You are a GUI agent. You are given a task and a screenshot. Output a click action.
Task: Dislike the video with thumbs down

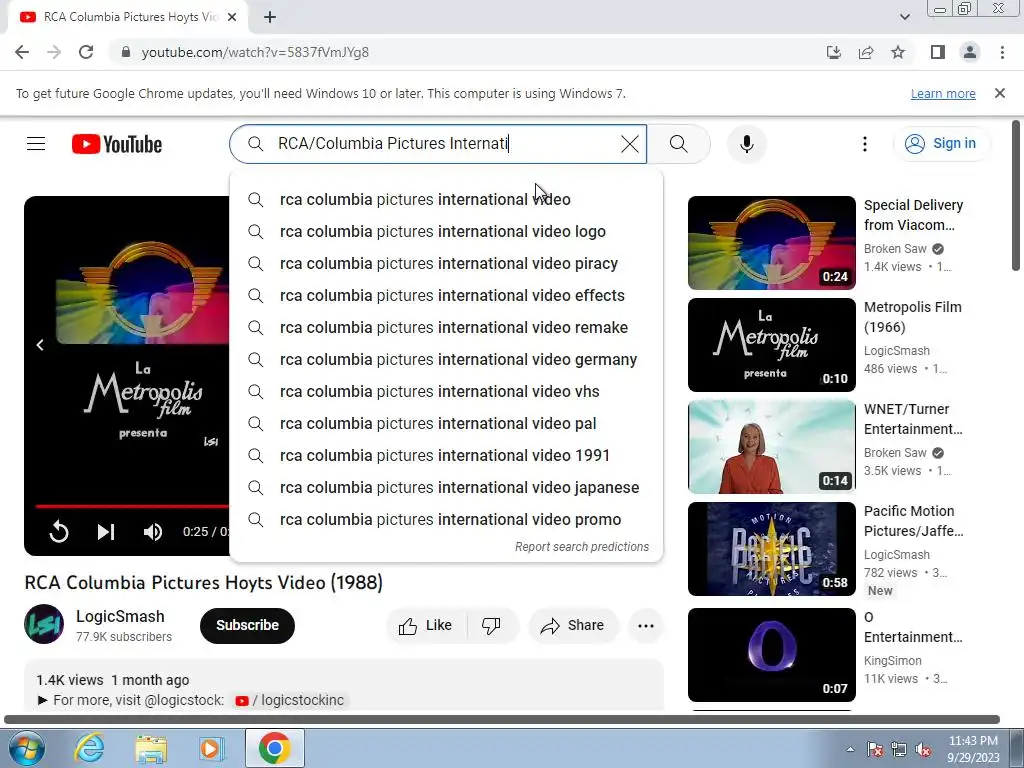tap(491, 626)
